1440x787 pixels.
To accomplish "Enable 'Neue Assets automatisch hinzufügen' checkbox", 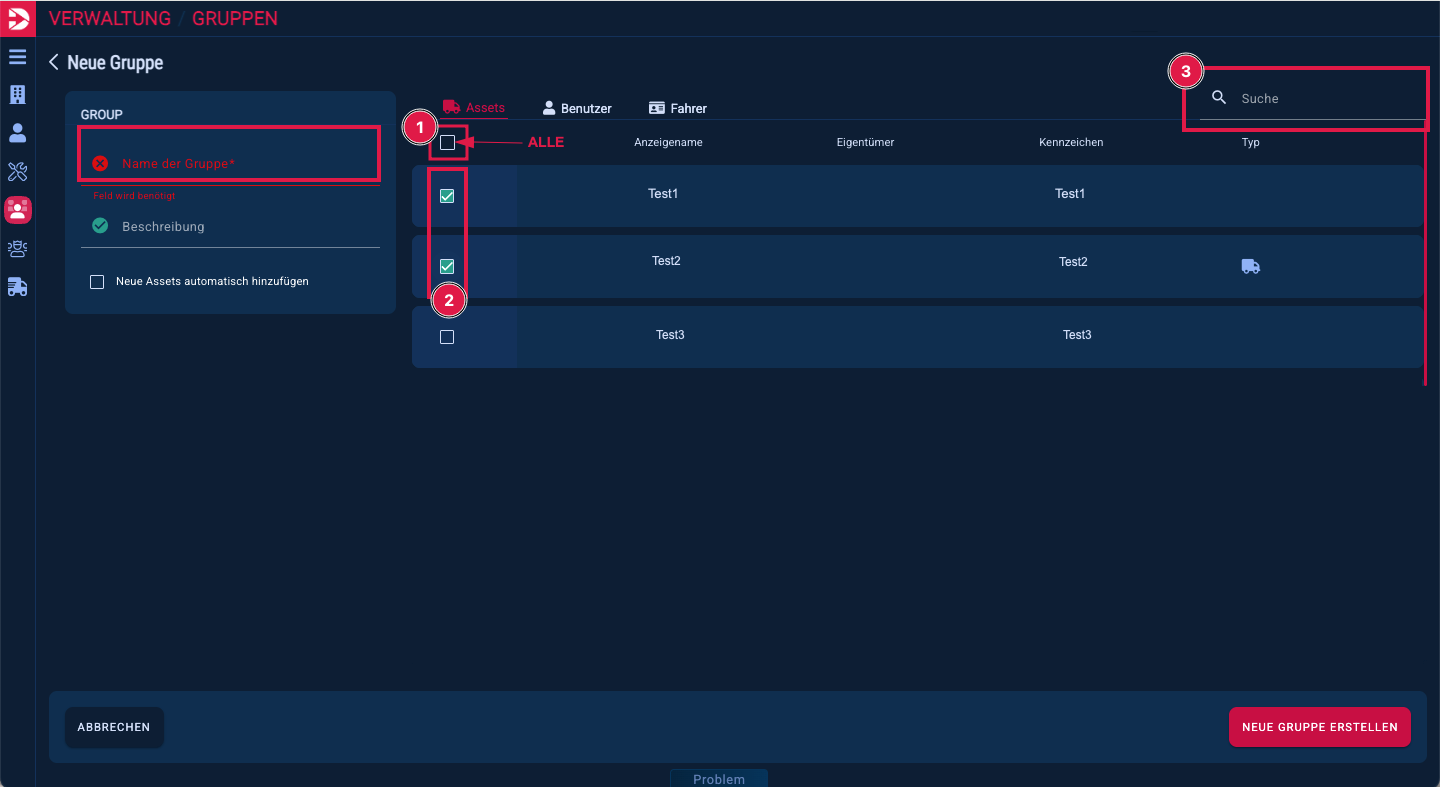I will point(97,282).
